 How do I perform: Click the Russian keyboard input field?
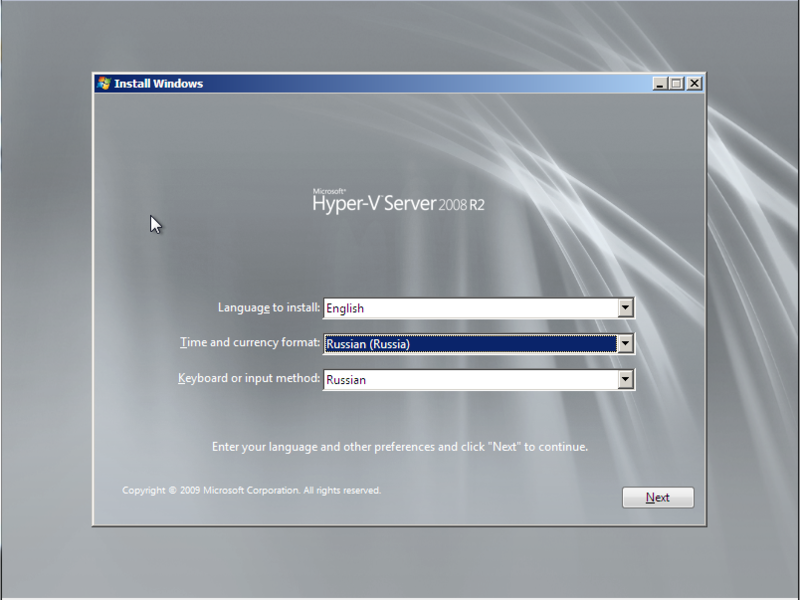(450, 379)
